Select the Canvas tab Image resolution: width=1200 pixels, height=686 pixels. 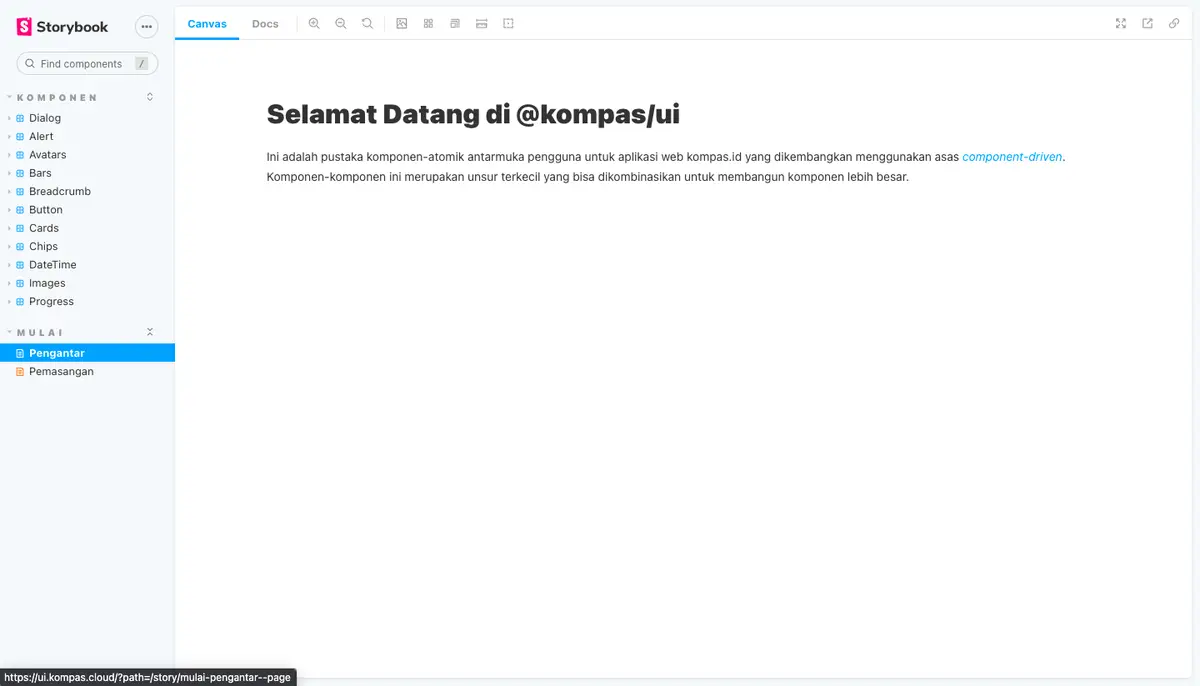point(207,23)
